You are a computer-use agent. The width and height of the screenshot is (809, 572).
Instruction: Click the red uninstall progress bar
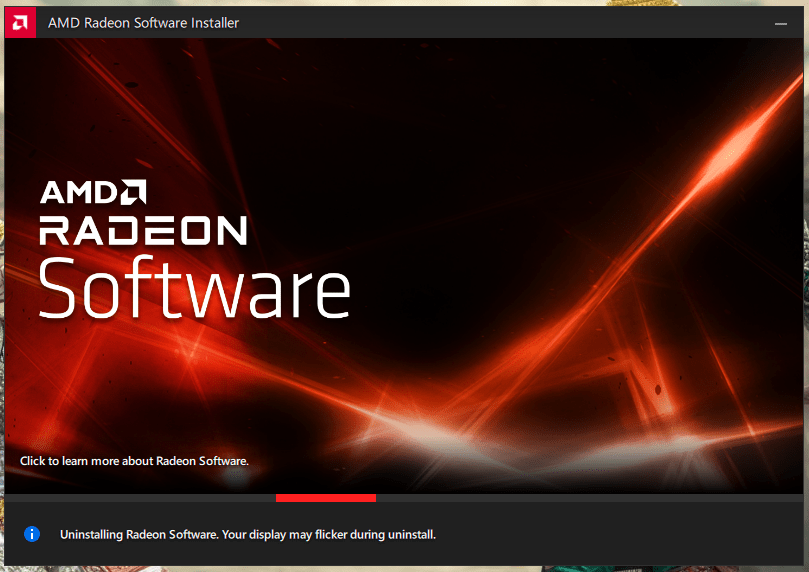tap(326, 498)
